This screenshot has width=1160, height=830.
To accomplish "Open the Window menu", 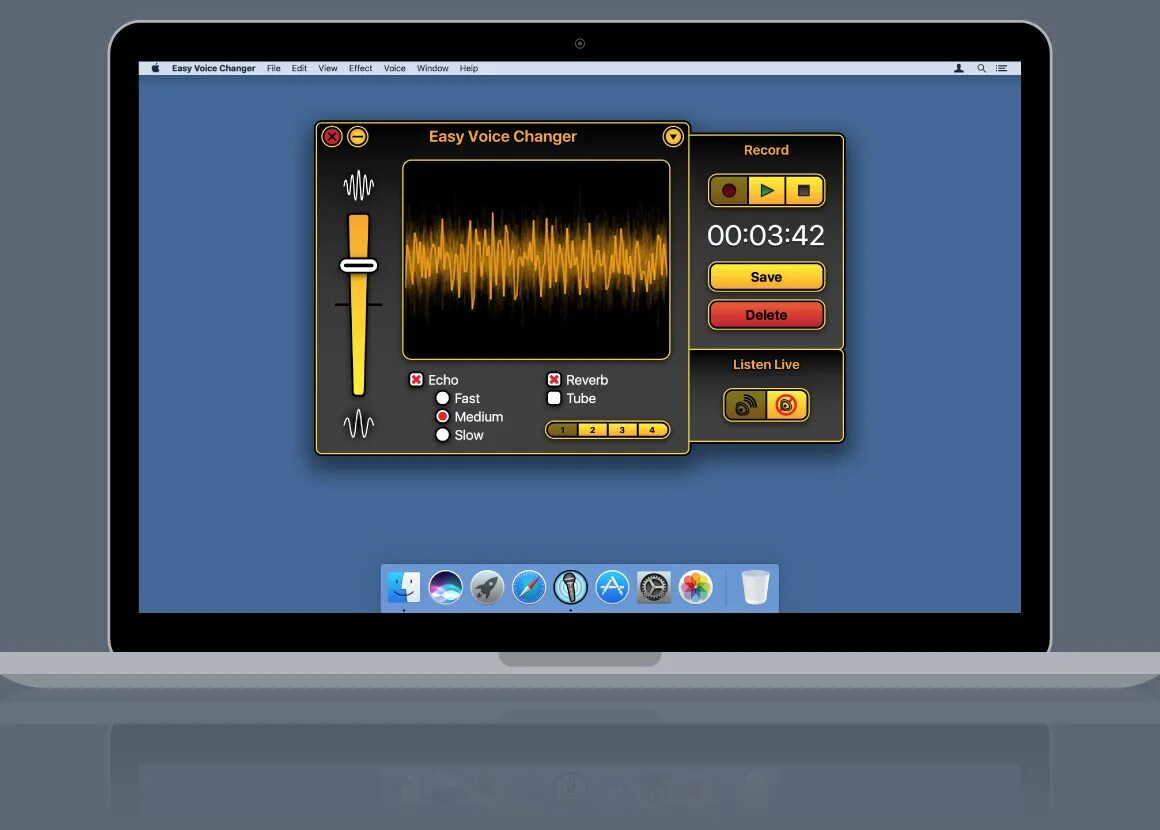I will click(433, 68).
